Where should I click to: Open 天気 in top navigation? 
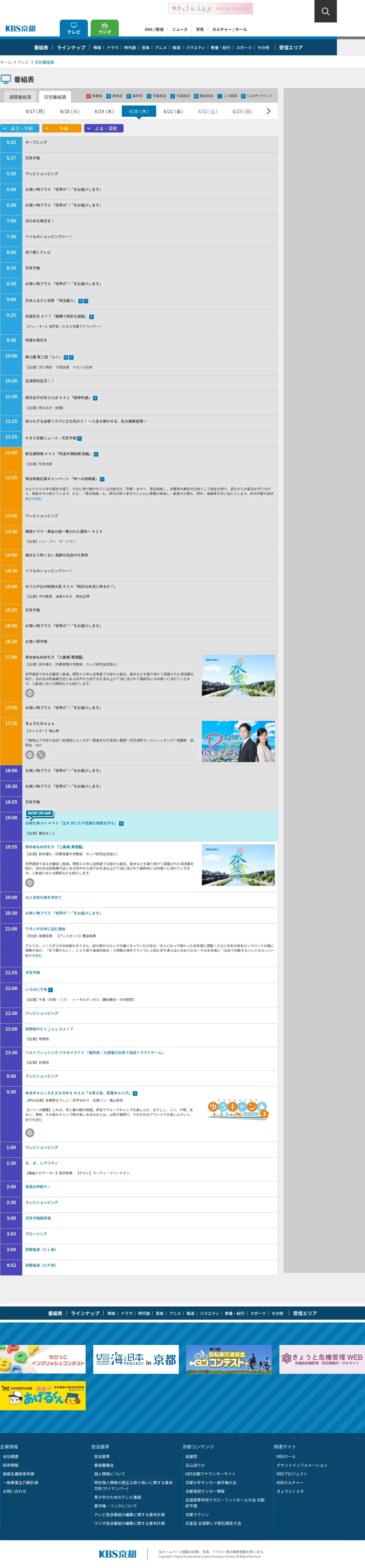click(200, 29)
